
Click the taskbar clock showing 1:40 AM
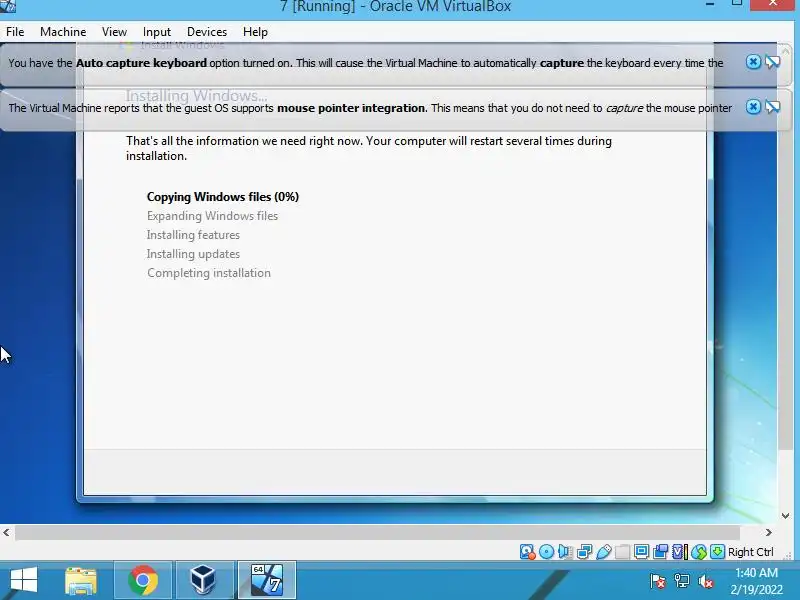(756, 581)
